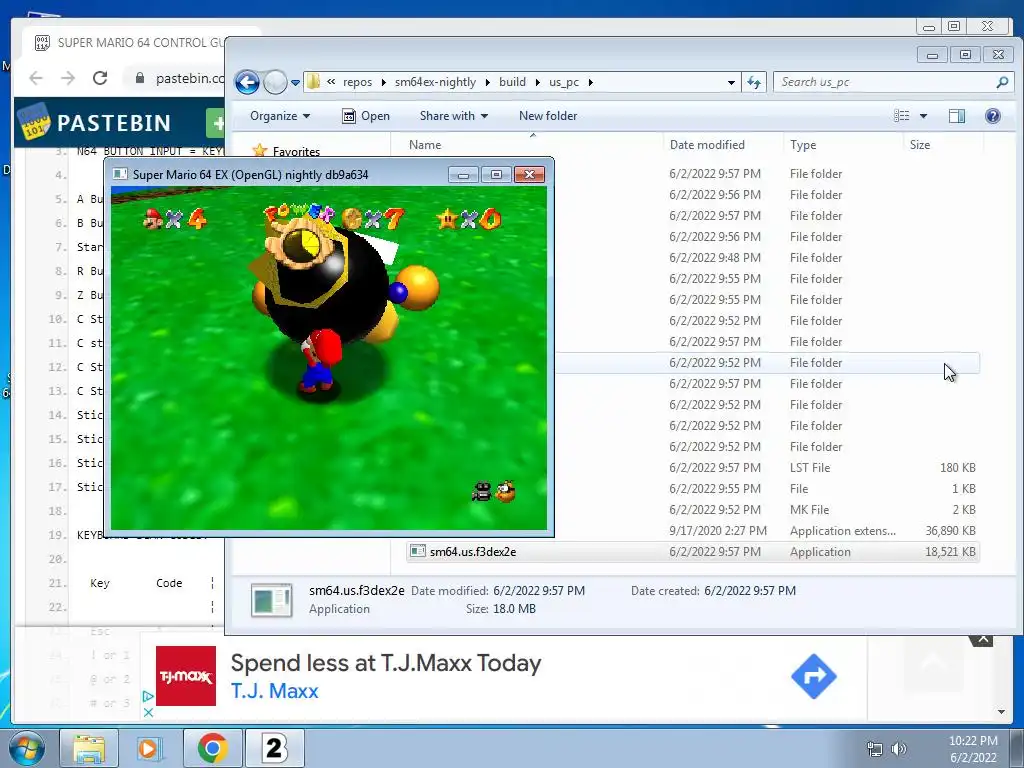Click the Search us_pc field
Image resolution: width=1024 pixels, height=768 pixels.
pyautogui.click(x=892, y=82)
